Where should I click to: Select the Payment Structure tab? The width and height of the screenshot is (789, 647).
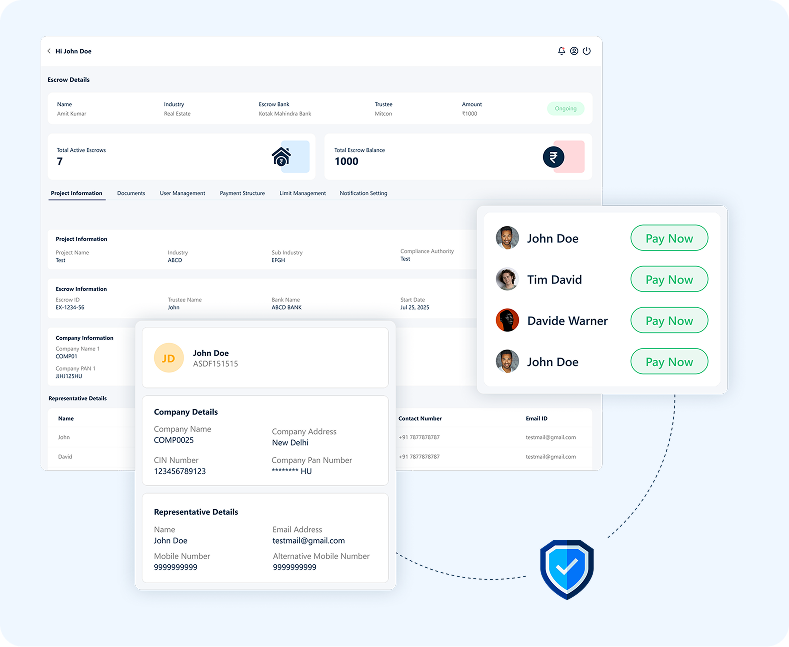(242, 193)
